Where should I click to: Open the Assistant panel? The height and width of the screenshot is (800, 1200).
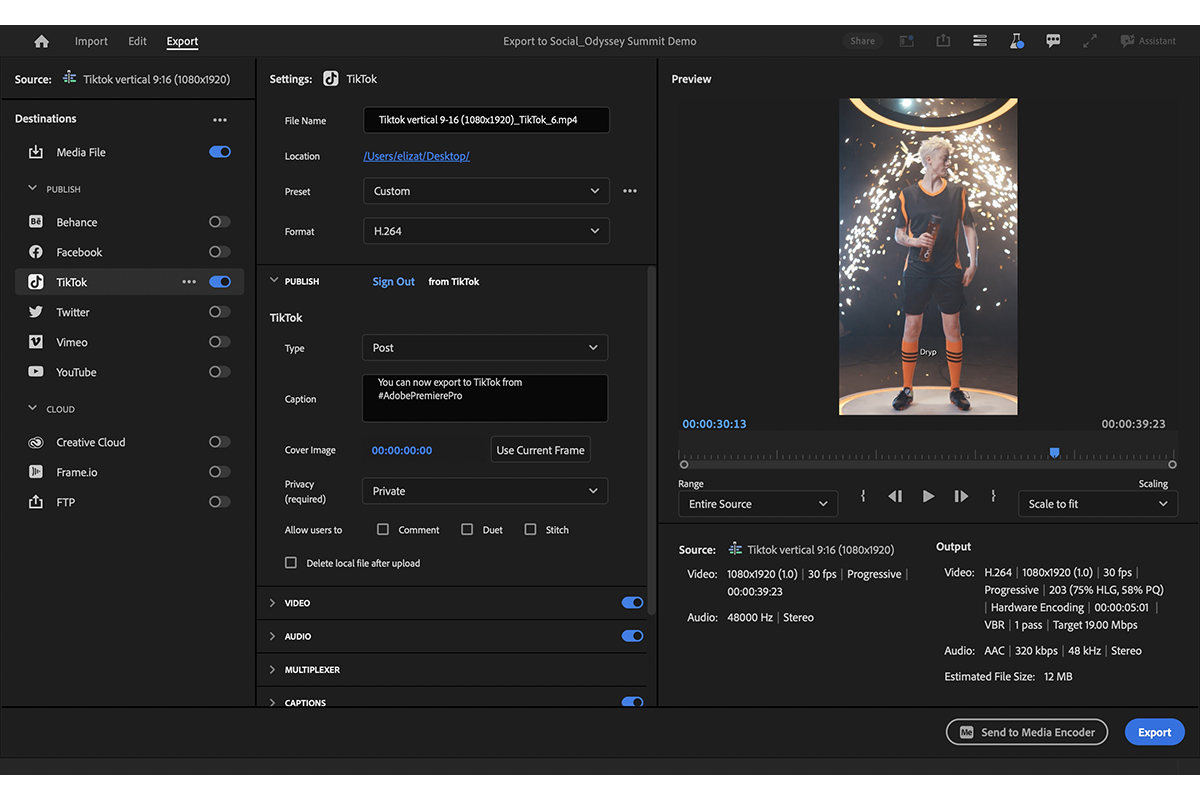(x=1148, y=41)
